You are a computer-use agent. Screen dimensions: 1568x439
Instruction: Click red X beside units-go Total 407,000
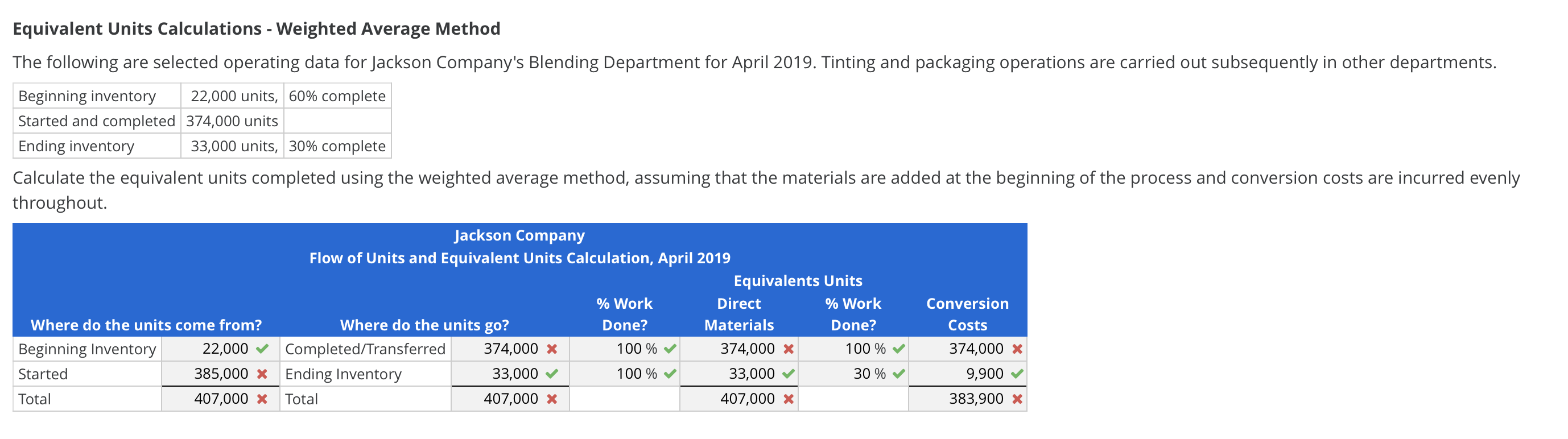(x=552, y=399)
